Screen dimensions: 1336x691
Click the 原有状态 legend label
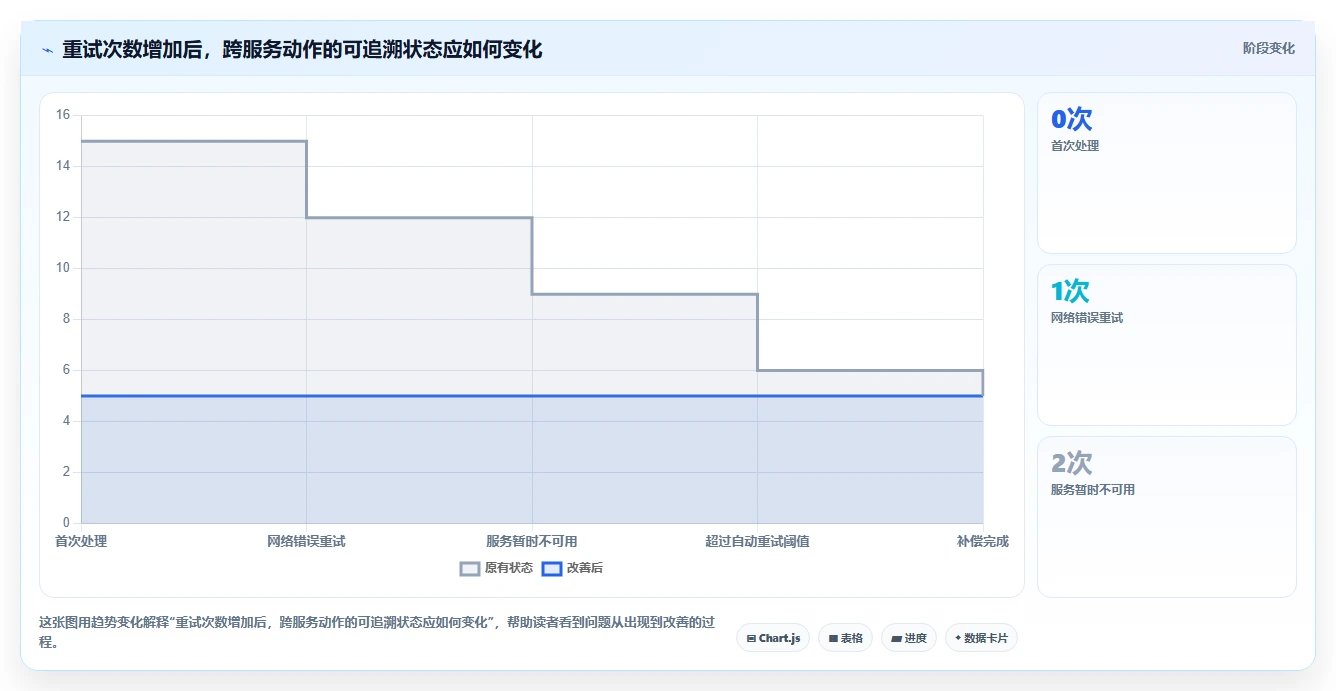pyautogui.click(x=509, y=568)
